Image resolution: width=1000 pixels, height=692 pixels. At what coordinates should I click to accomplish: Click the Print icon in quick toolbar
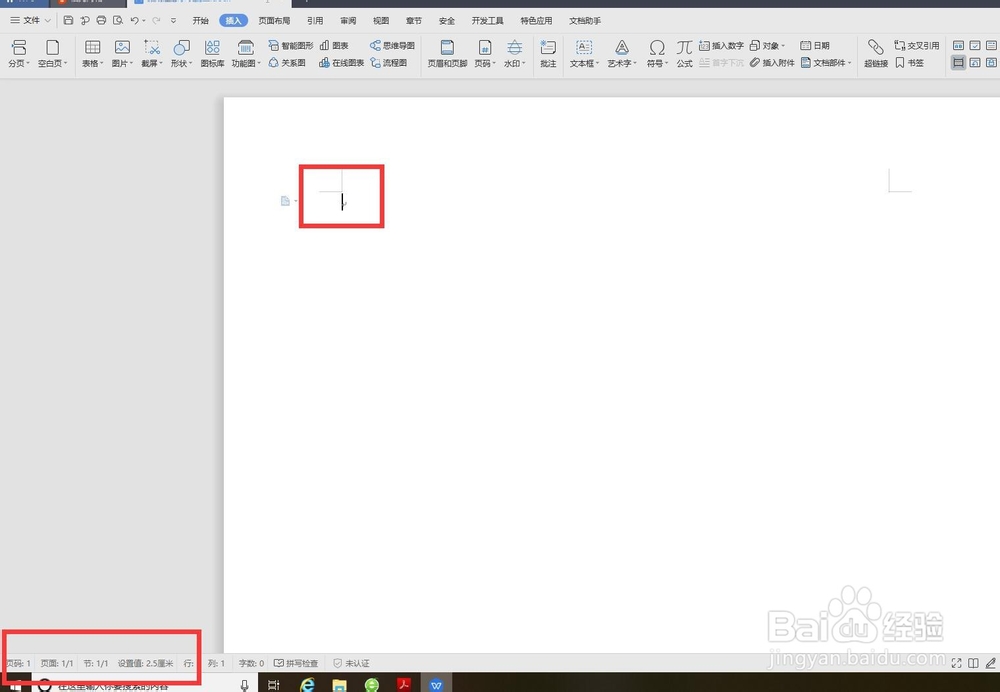tap(101, 20)
